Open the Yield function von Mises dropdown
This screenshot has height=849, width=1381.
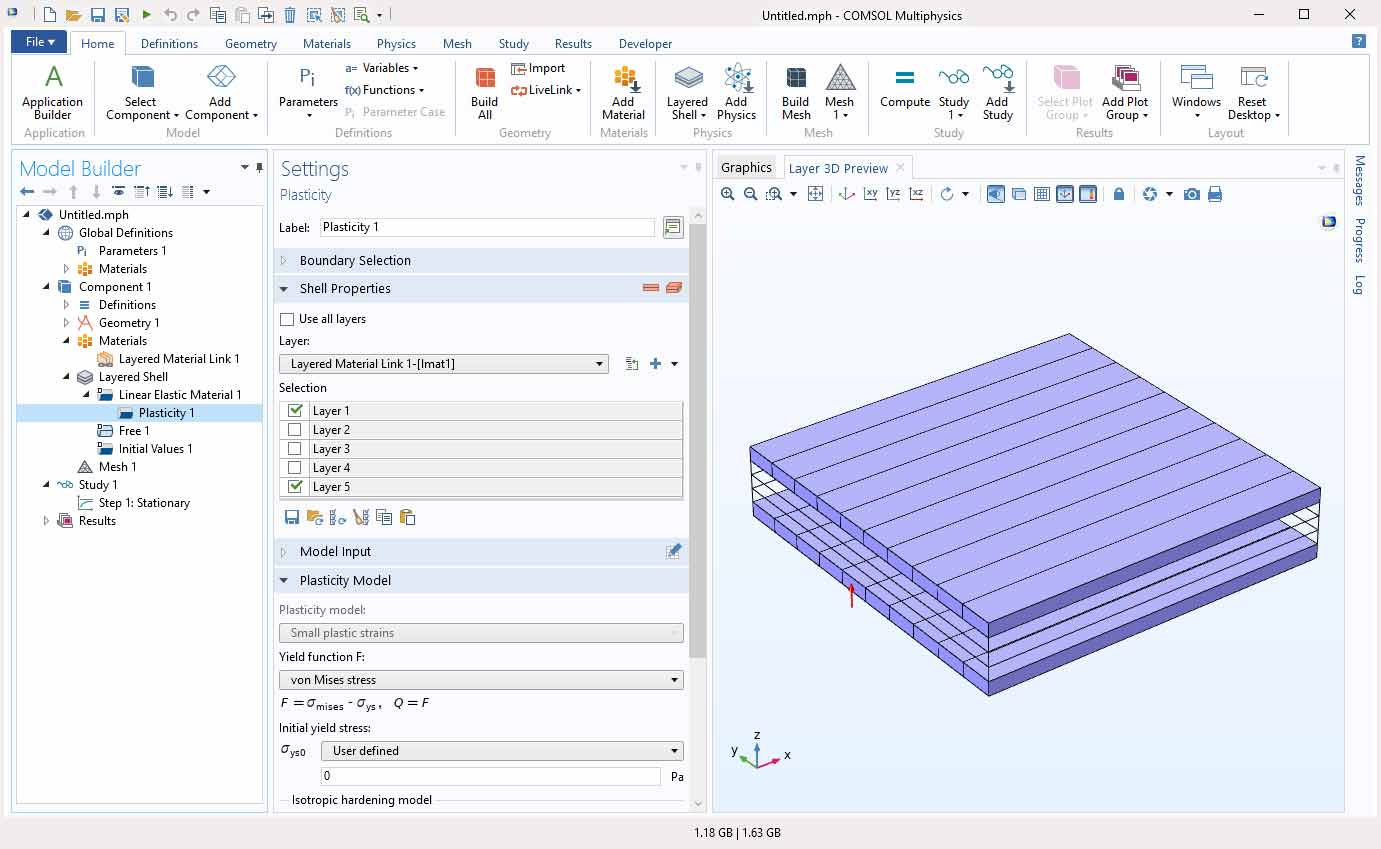tap(481, 680)
